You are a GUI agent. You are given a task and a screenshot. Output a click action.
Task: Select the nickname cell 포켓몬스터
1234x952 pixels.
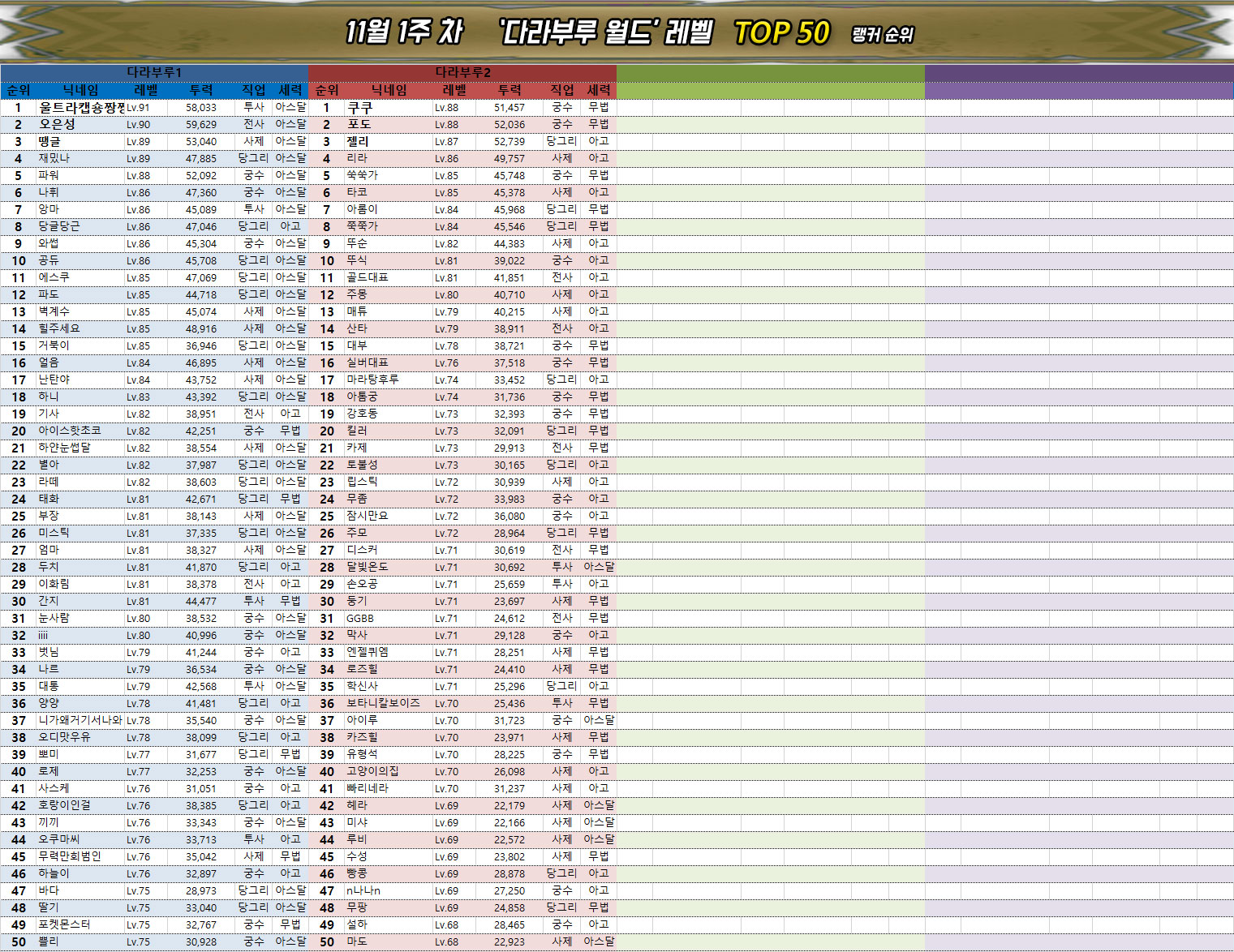pos(64,924)
